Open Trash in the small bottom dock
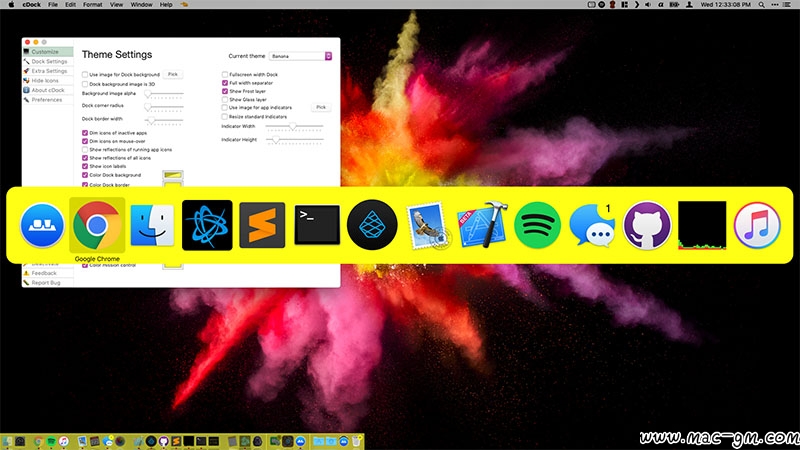800x450 pixels. coord(356,441)
